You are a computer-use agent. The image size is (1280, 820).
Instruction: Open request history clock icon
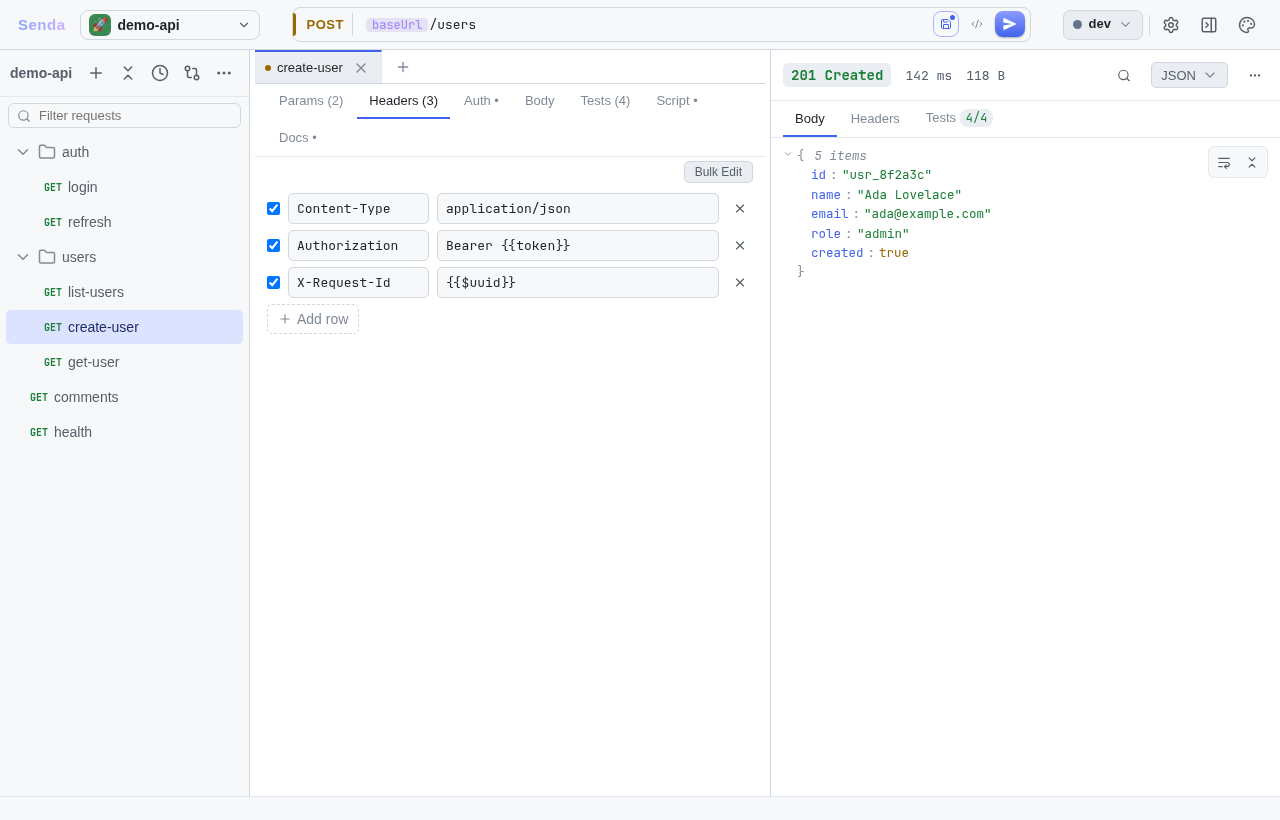tap(160, 73)
